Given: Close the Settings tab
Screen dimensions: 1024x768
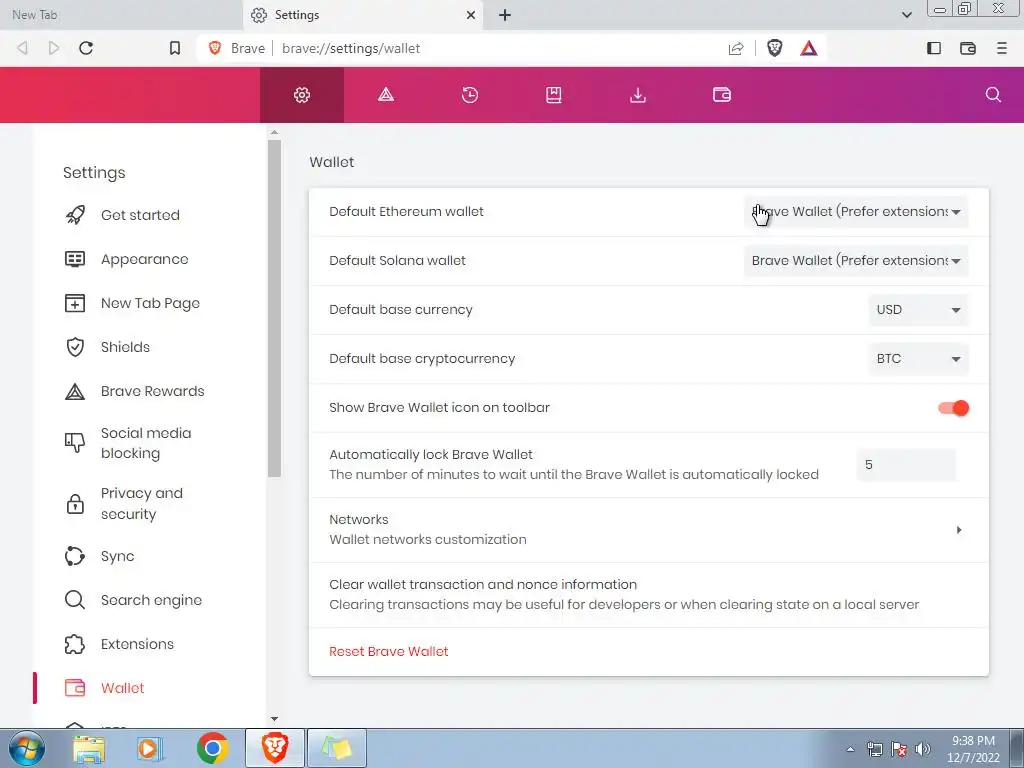Looking at the screenshot, I should click(471, 14).
